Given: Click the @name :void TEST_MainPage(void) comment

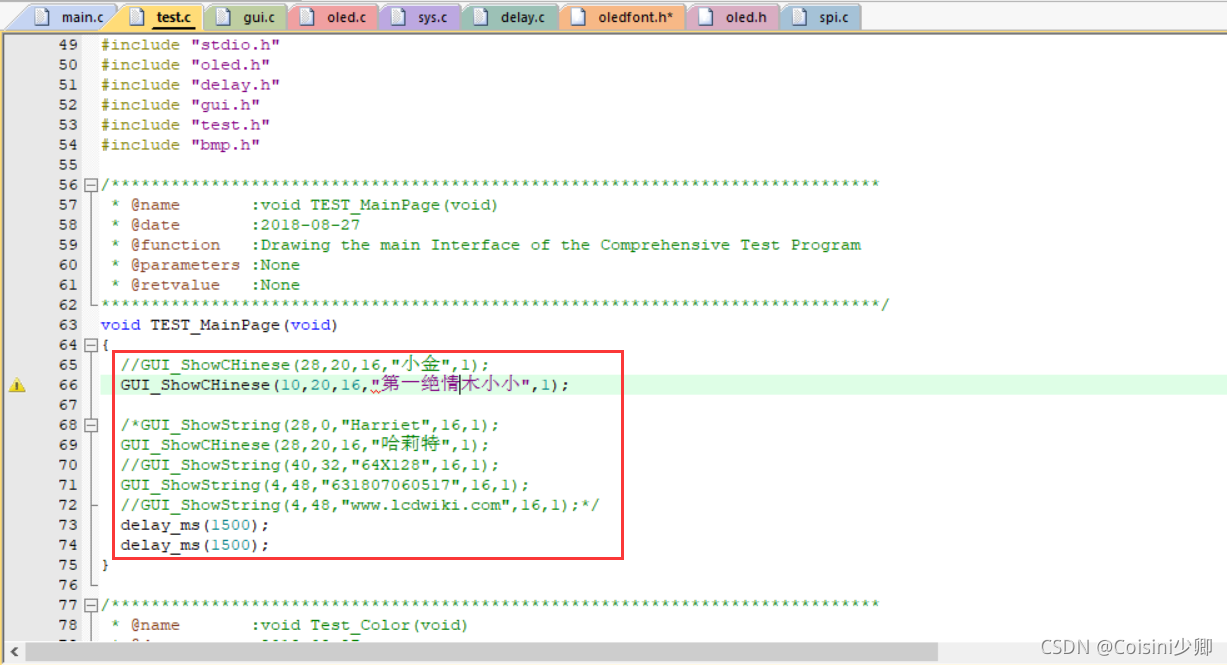Looking at the screenshot, I should tap(304, 205).
